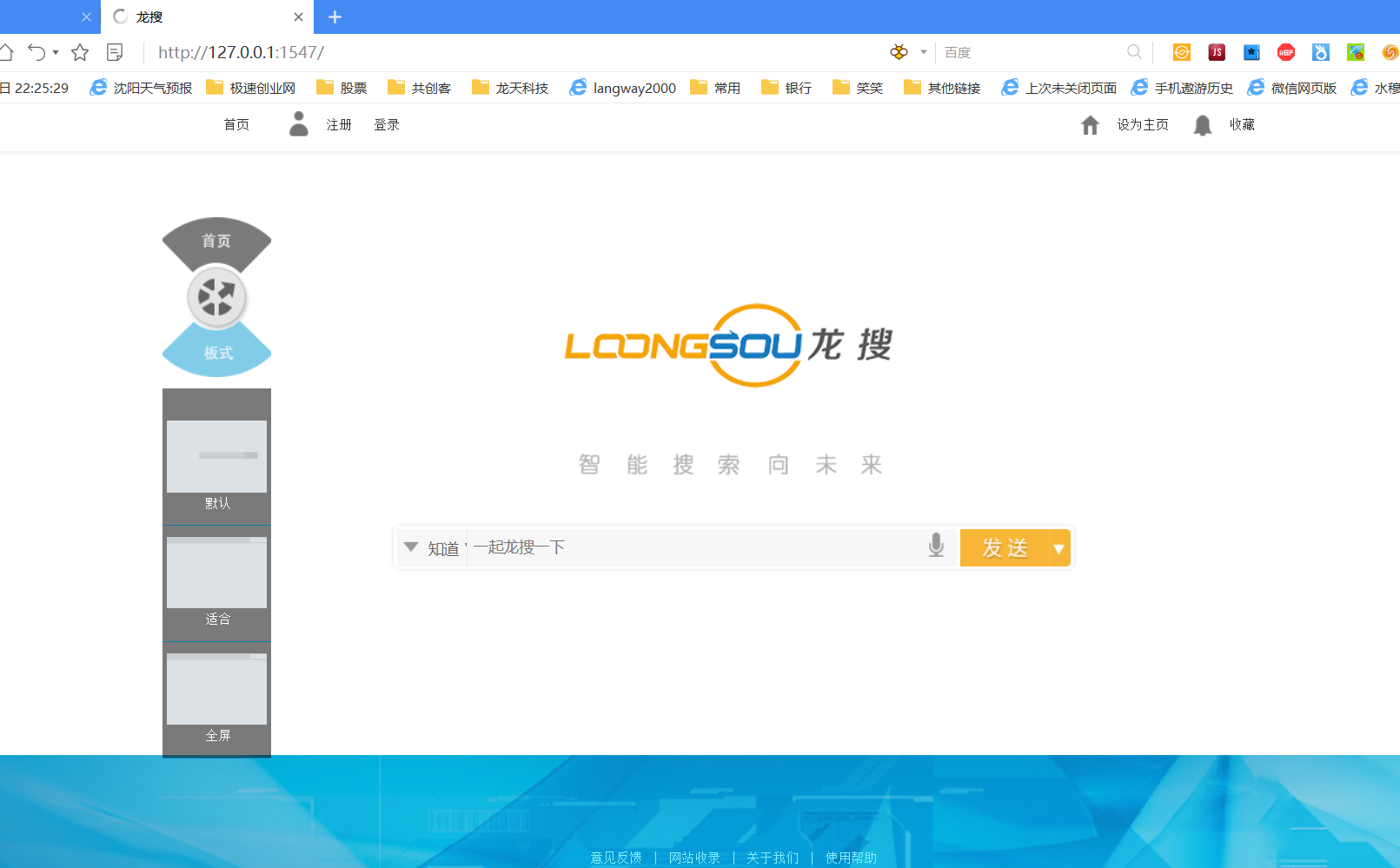Image resolution: width=1400 pixels, height=868 pixels.
Task: Click the 百度 browser search box
Action: click(1032, 52)
